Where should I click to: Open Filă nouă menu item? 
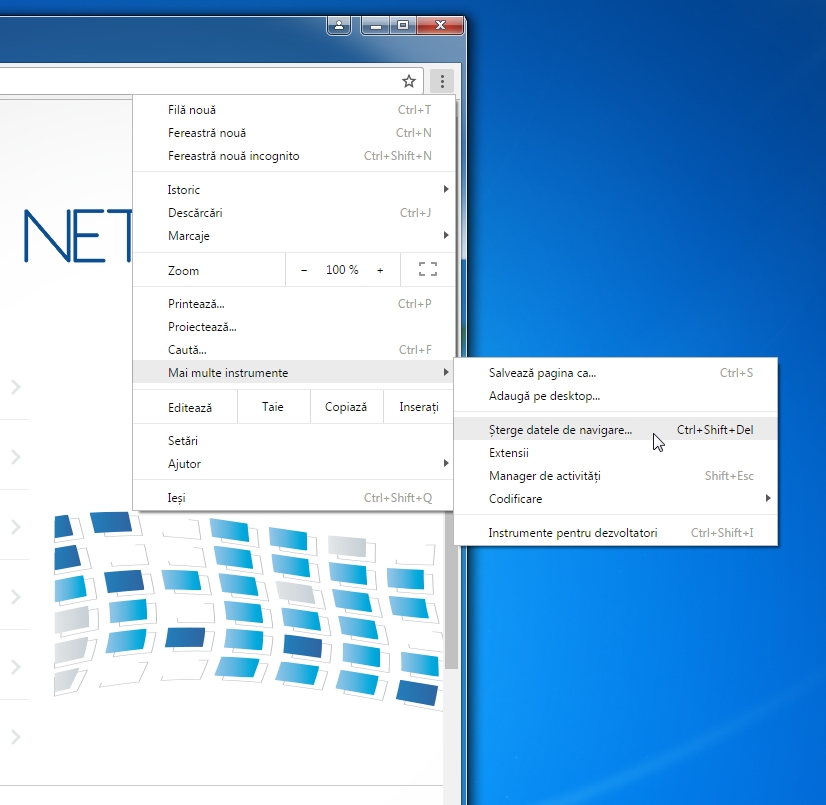pyautogui.click(x=192, y=110)
